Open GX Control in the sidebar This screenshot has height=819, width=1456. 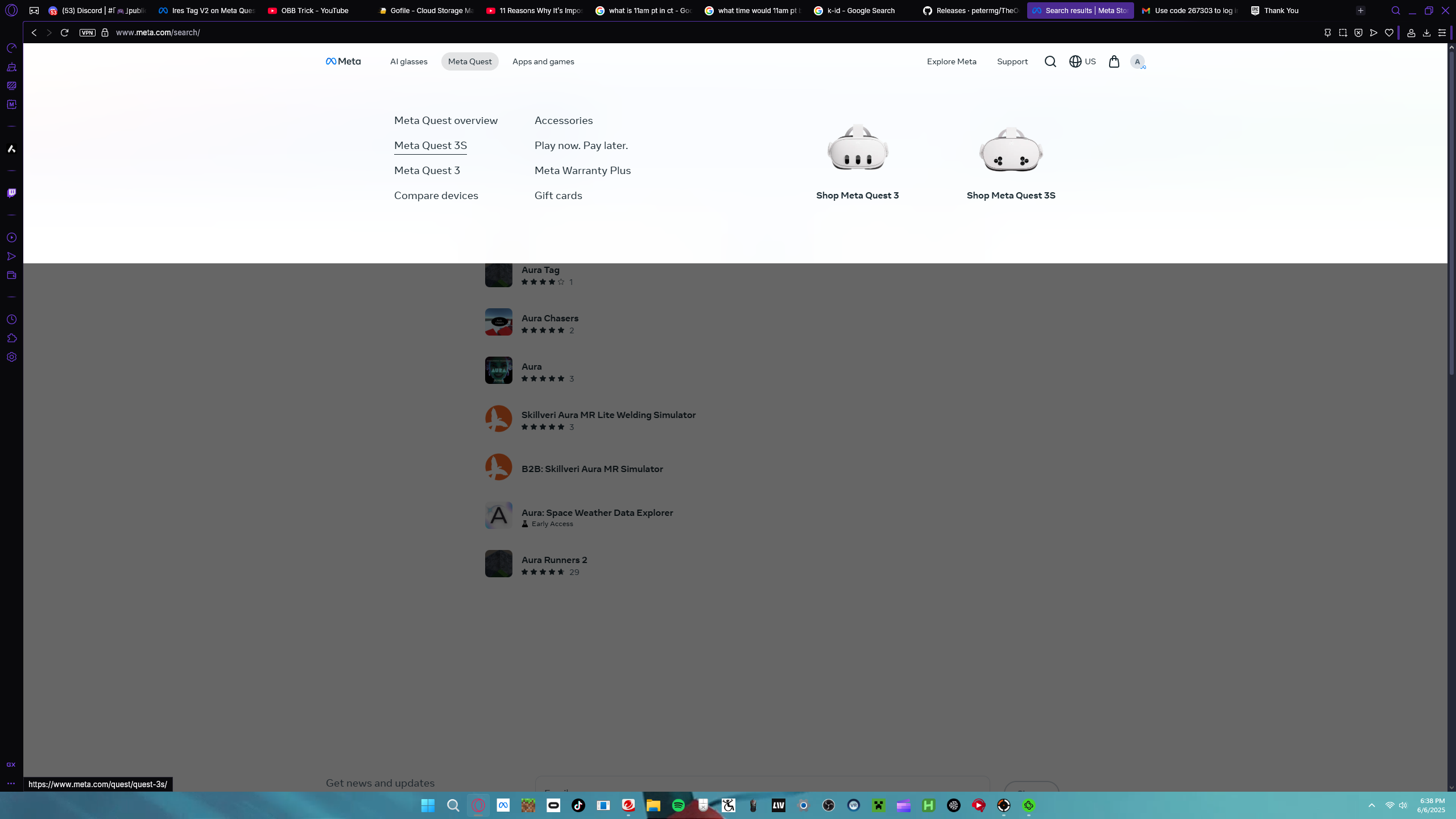[11, 48]
